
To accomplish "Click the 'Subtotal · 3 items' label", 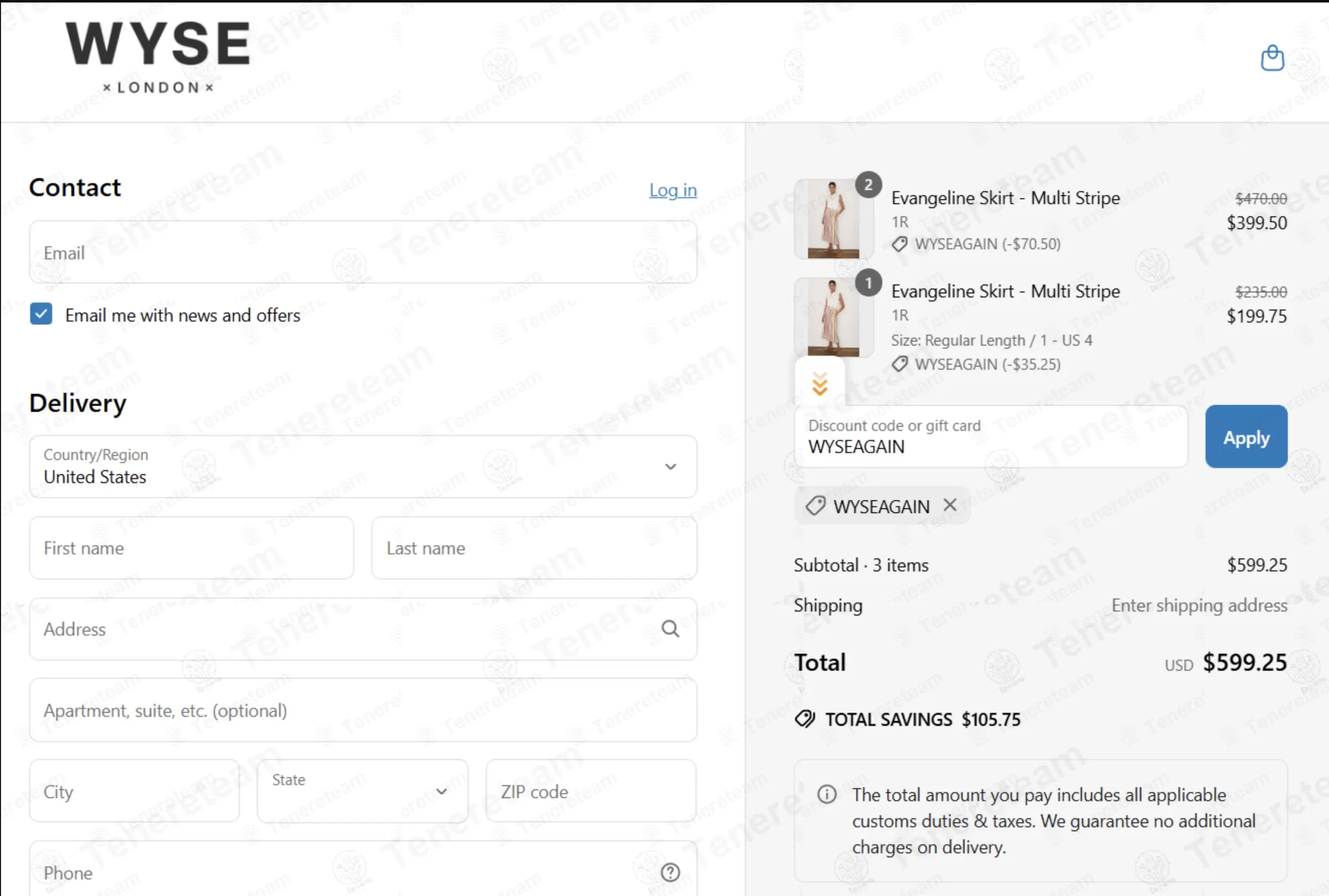I will point(861,565).
